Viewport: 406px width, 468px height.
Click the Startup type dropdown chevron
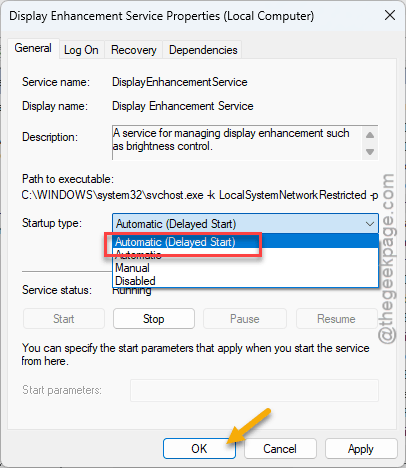[x=370, y=224]
